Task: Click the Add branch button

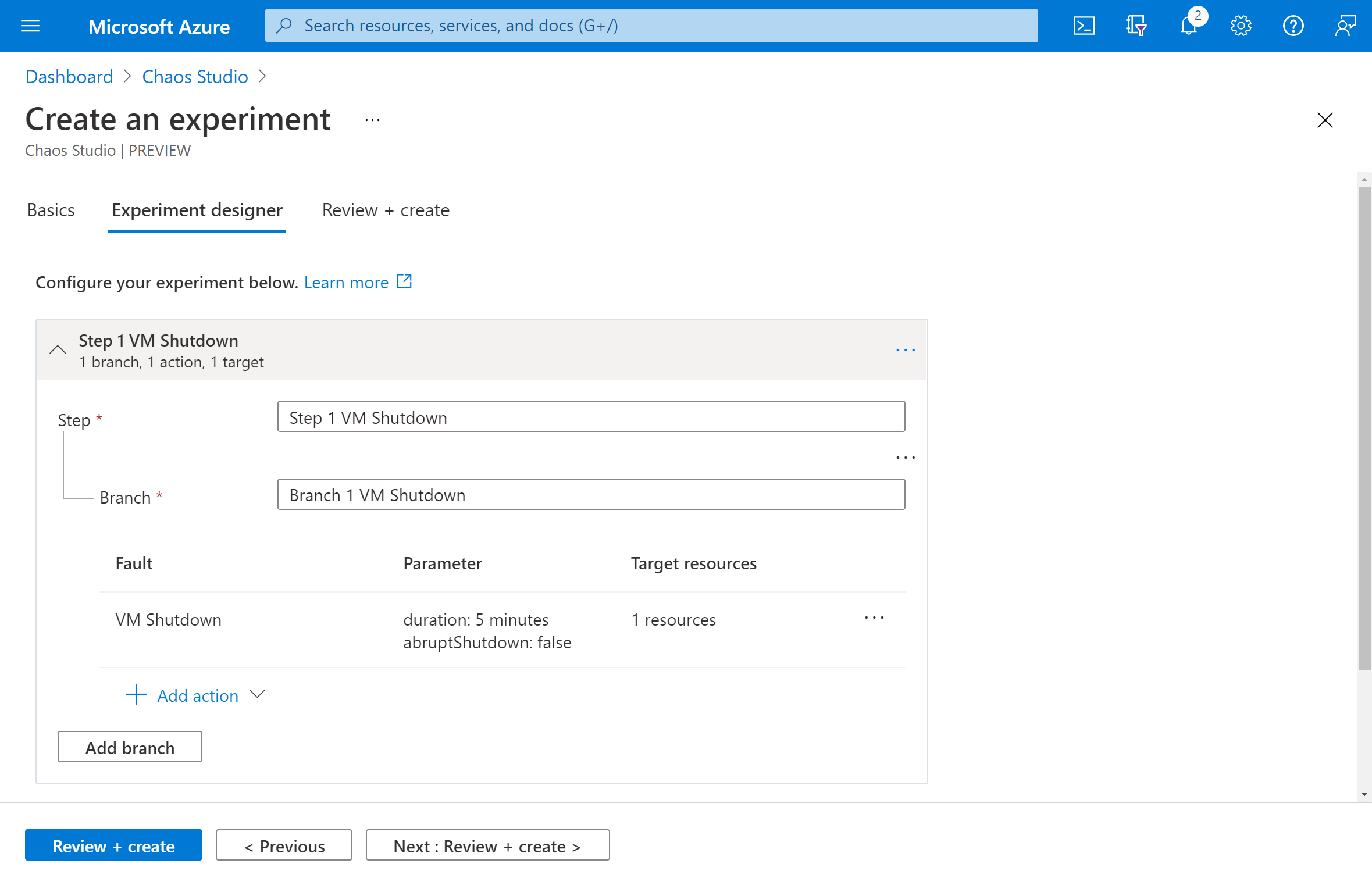Action: point(129,747)
